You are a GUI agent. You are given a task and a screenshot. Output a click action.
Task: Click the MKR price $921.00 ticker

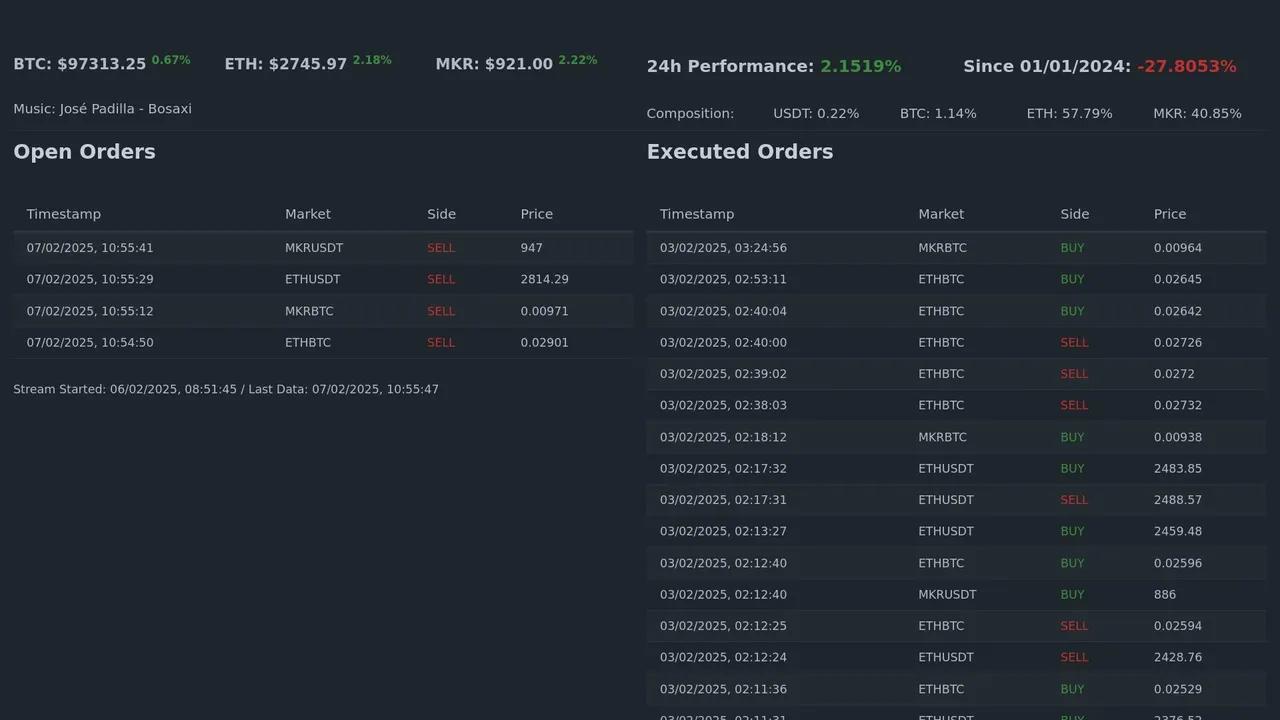(494, 64)
